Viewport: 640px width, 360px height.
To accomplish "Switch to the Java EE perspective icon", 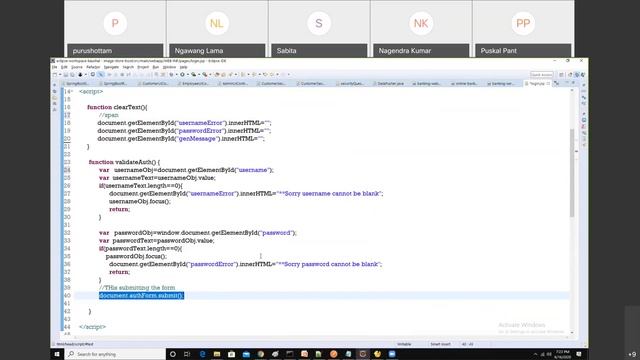I will [577, 75].
